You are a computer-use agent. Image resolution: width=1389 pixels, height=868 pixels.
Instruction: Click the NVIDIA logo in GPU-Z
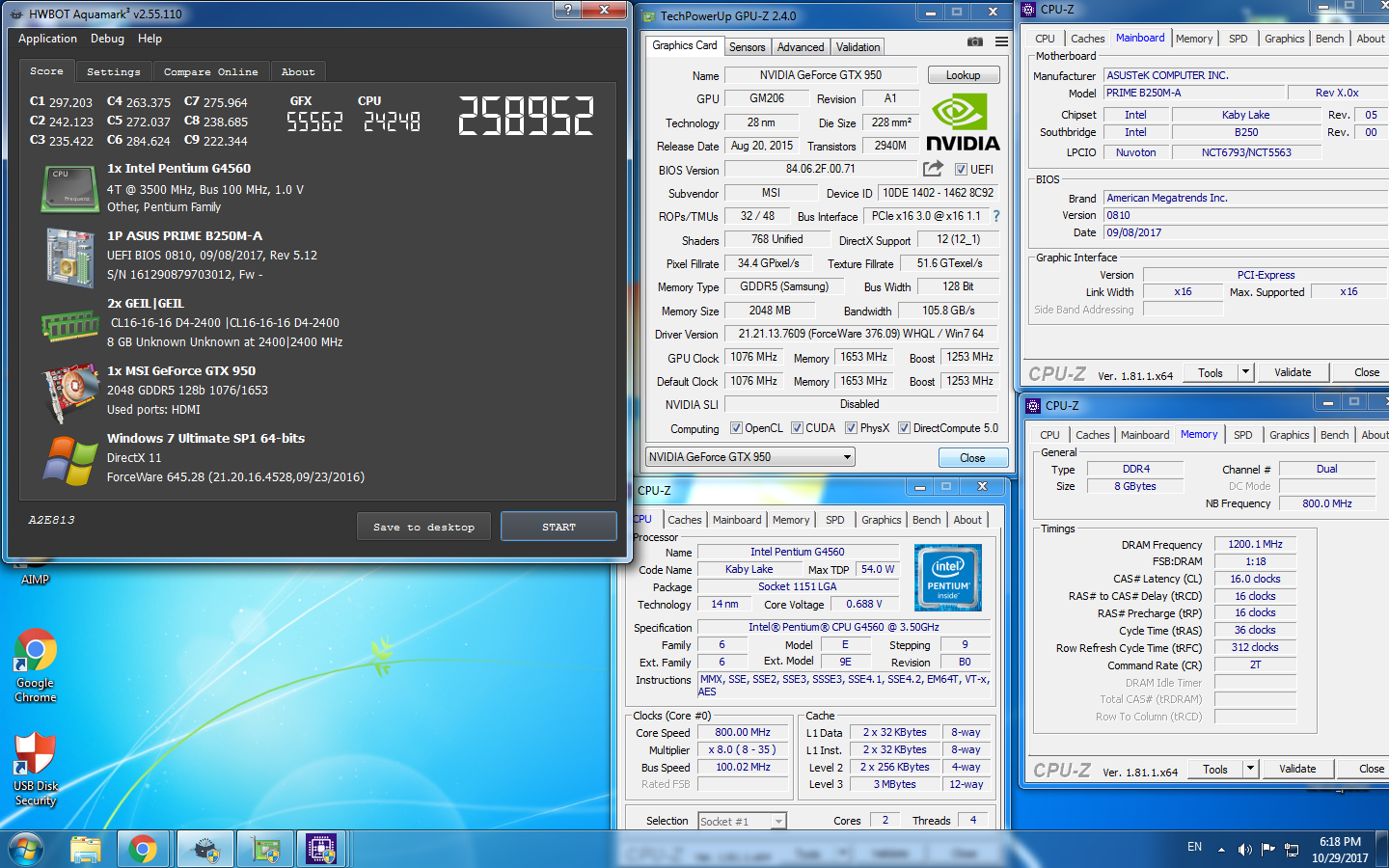963,123
